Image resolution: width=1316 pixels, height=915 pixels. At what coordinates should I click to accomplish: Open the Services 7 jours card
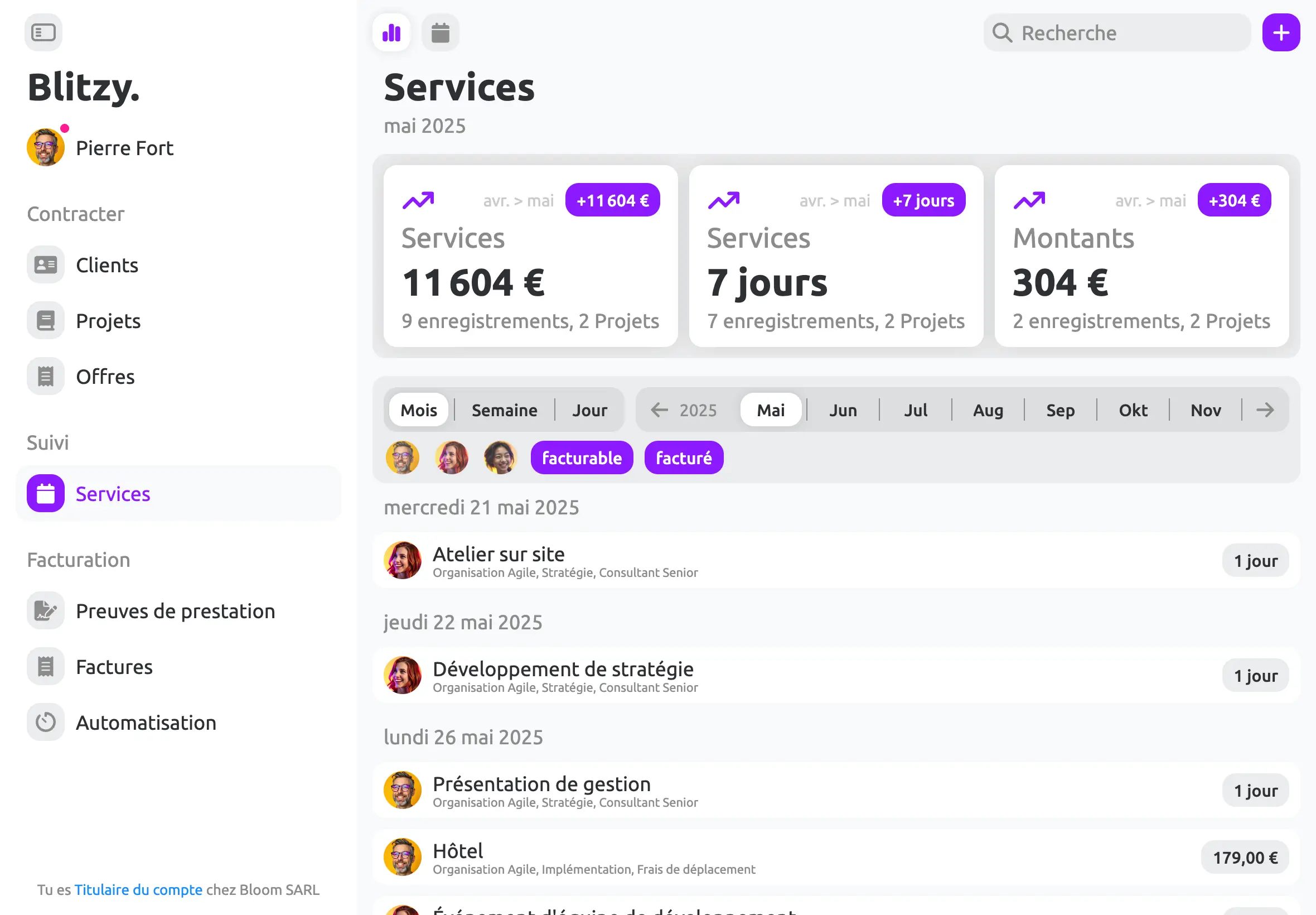pyautogui.click(x=836, y=256)
